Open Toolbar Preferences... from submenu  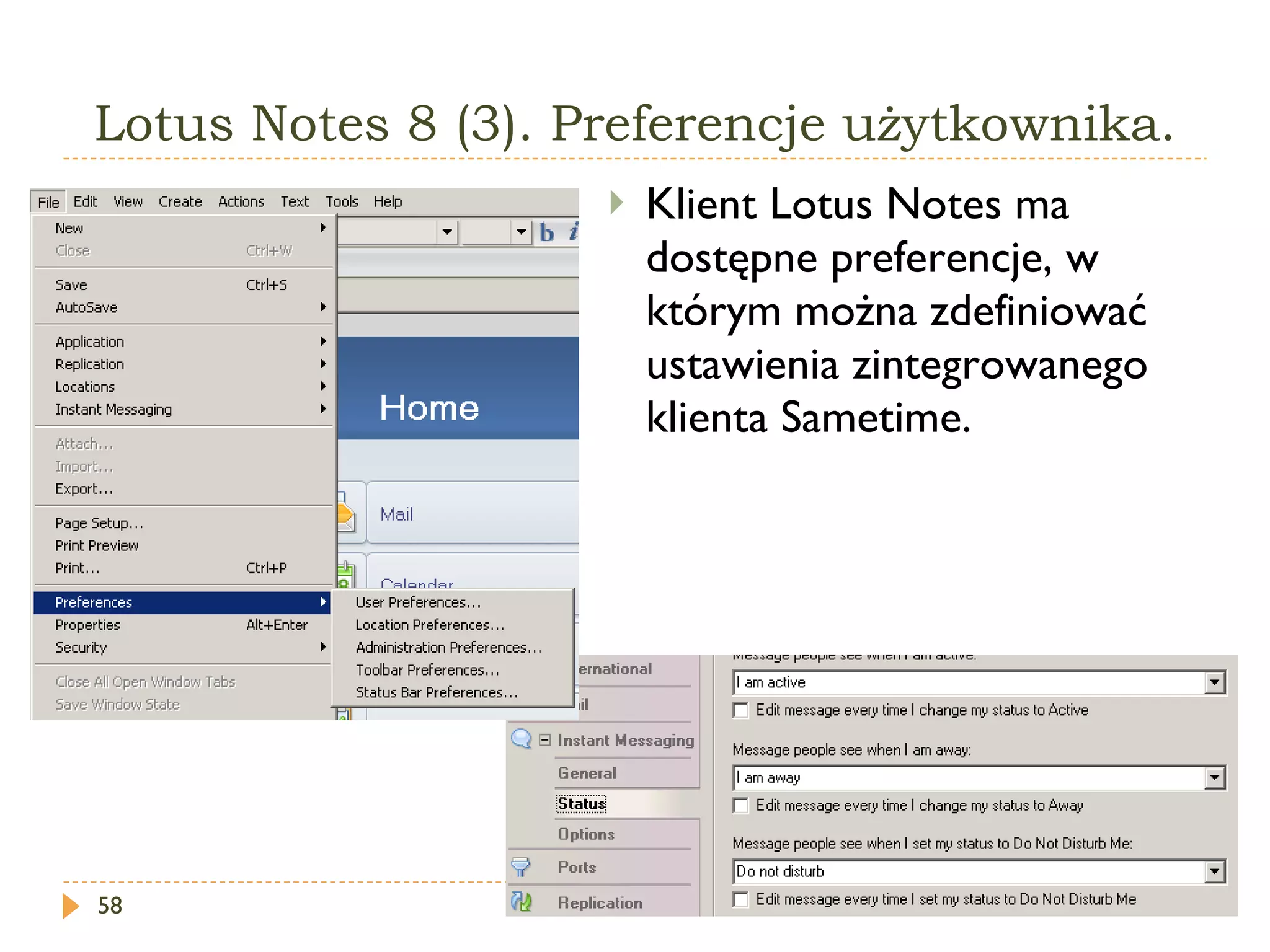452,670
